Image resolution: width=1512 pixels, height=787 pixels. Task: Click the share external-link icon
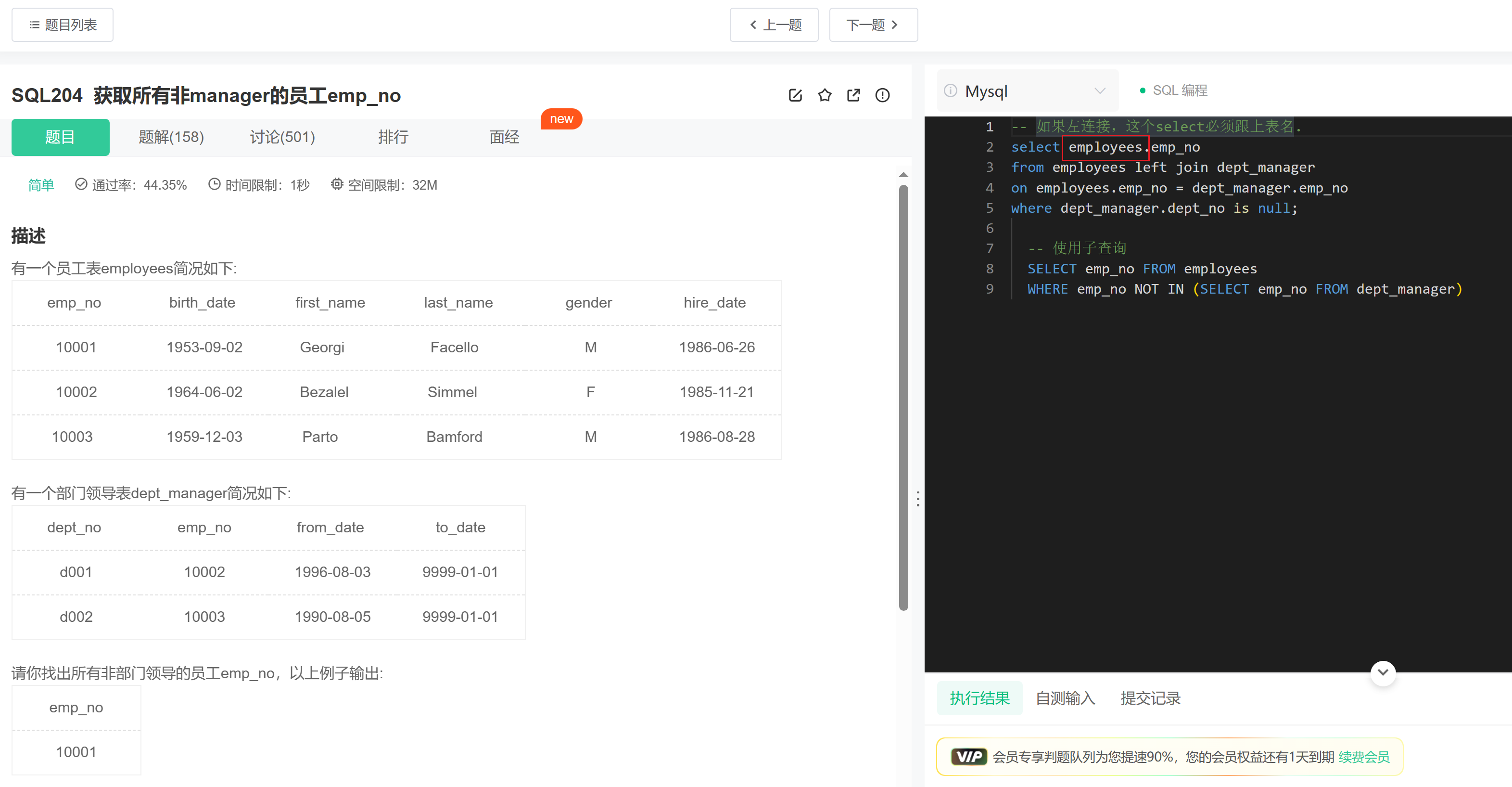click(x=853, y=95)
